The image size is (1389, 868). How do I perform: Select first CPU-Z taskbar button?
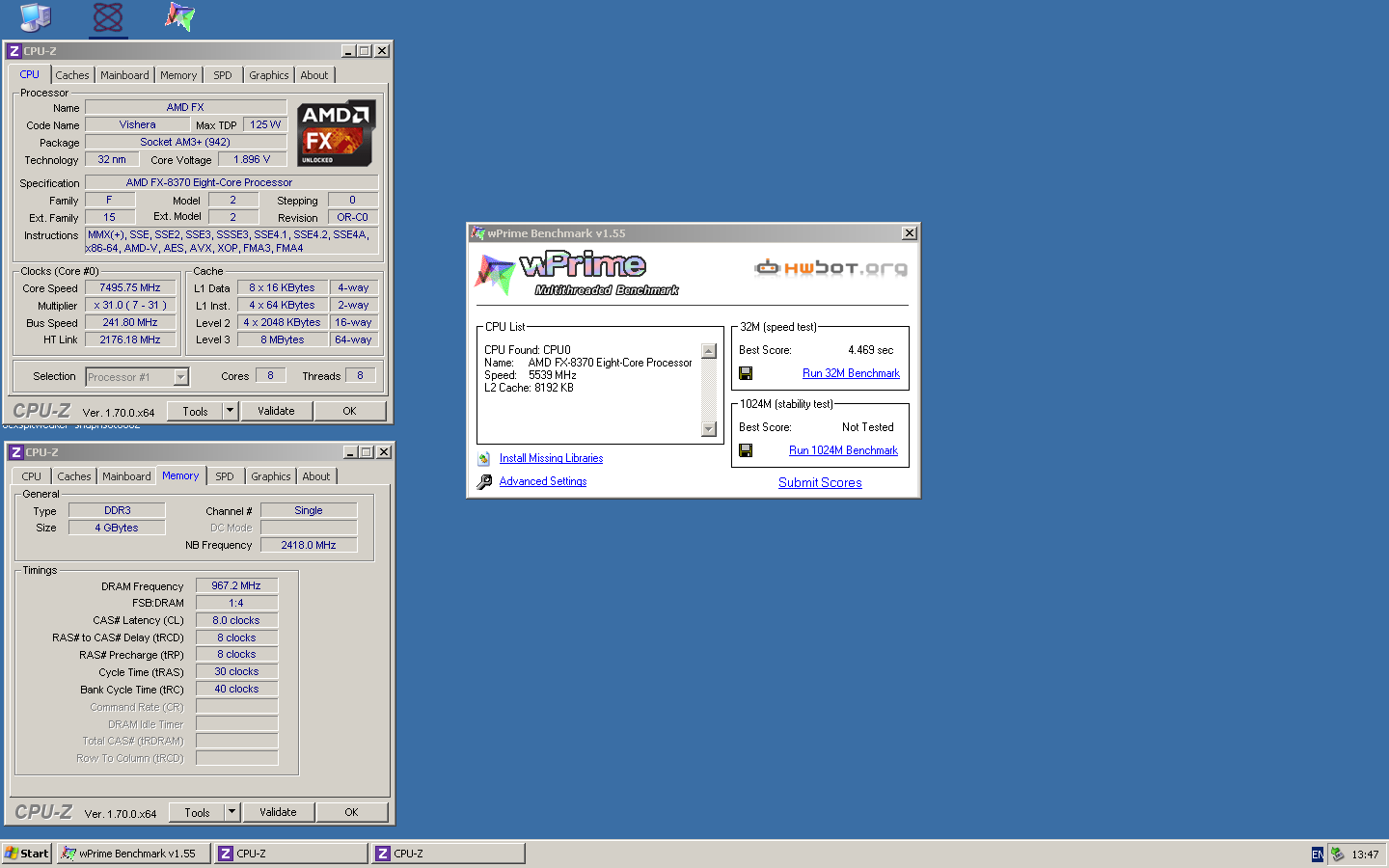(291, 854)
